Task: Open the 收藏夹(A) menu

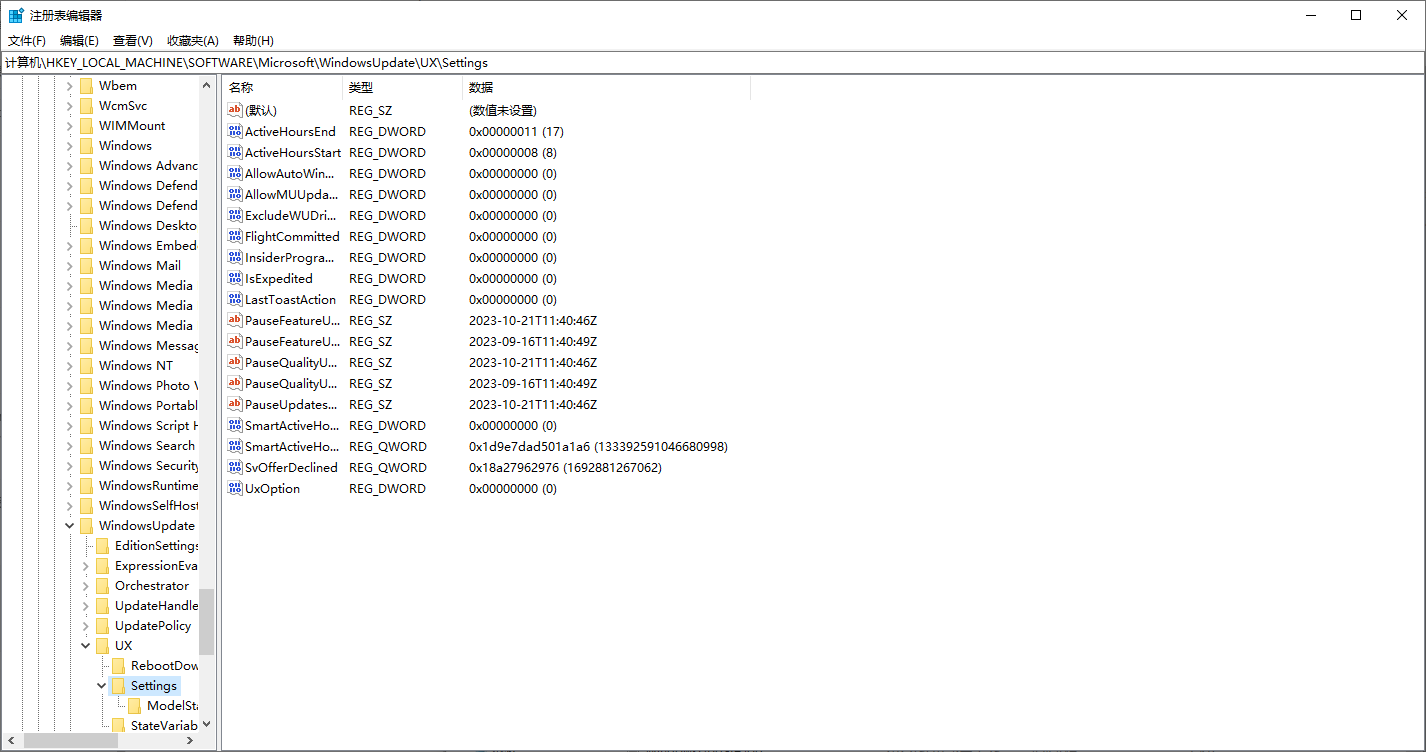Action: (x=193, y=40)
